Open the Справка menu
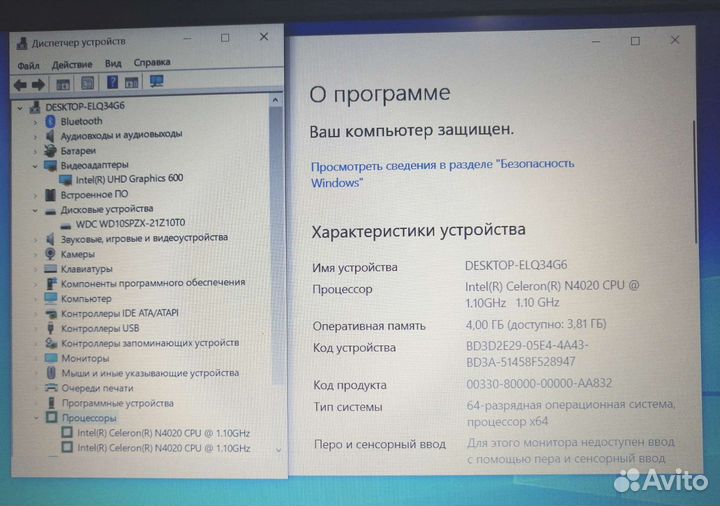This screenshot has width=720, height=506. [x=152, y=62]
